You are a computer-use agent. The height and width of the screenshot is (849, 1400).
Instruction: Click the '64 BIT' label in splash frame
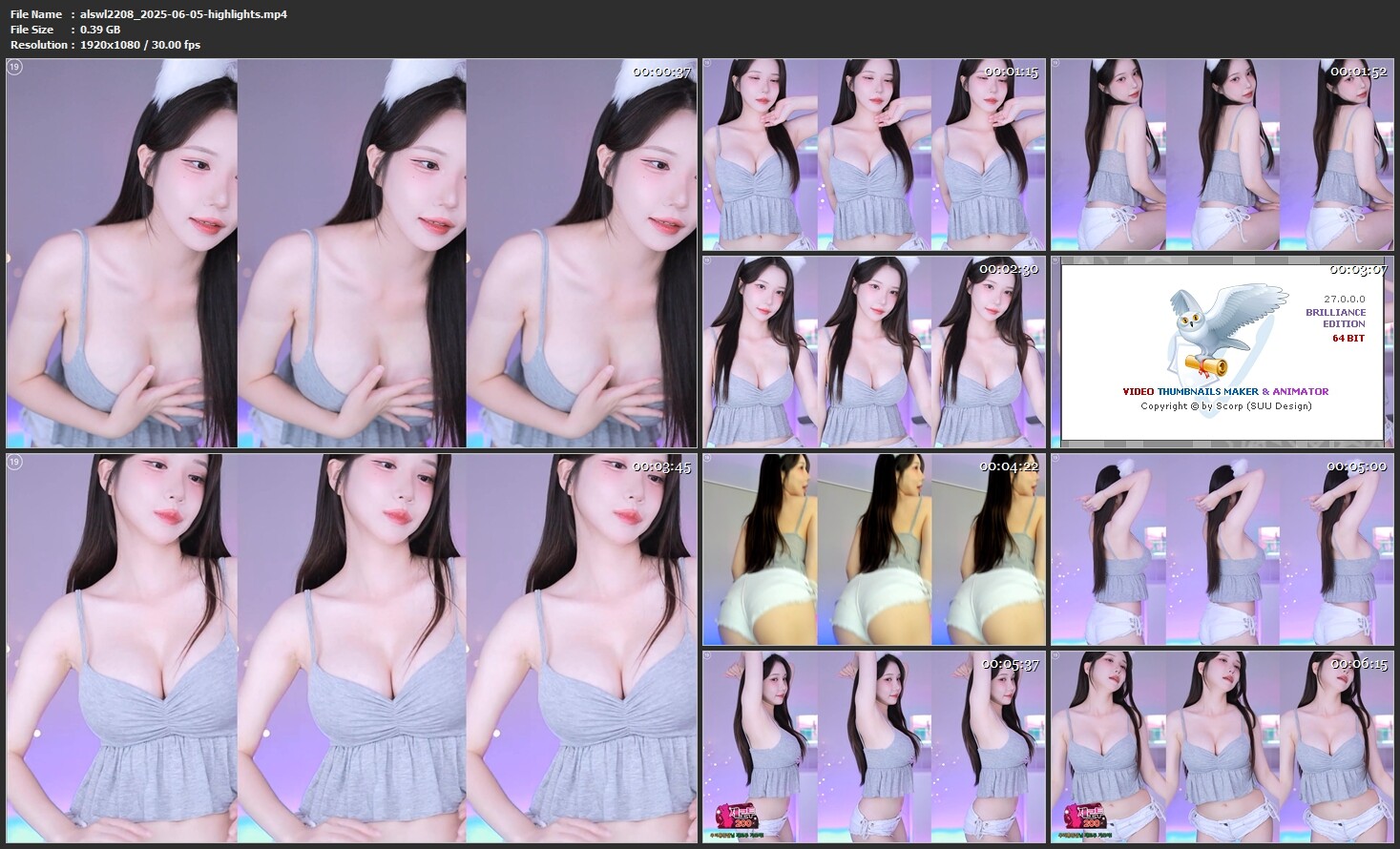click(x=1348, y=339)
